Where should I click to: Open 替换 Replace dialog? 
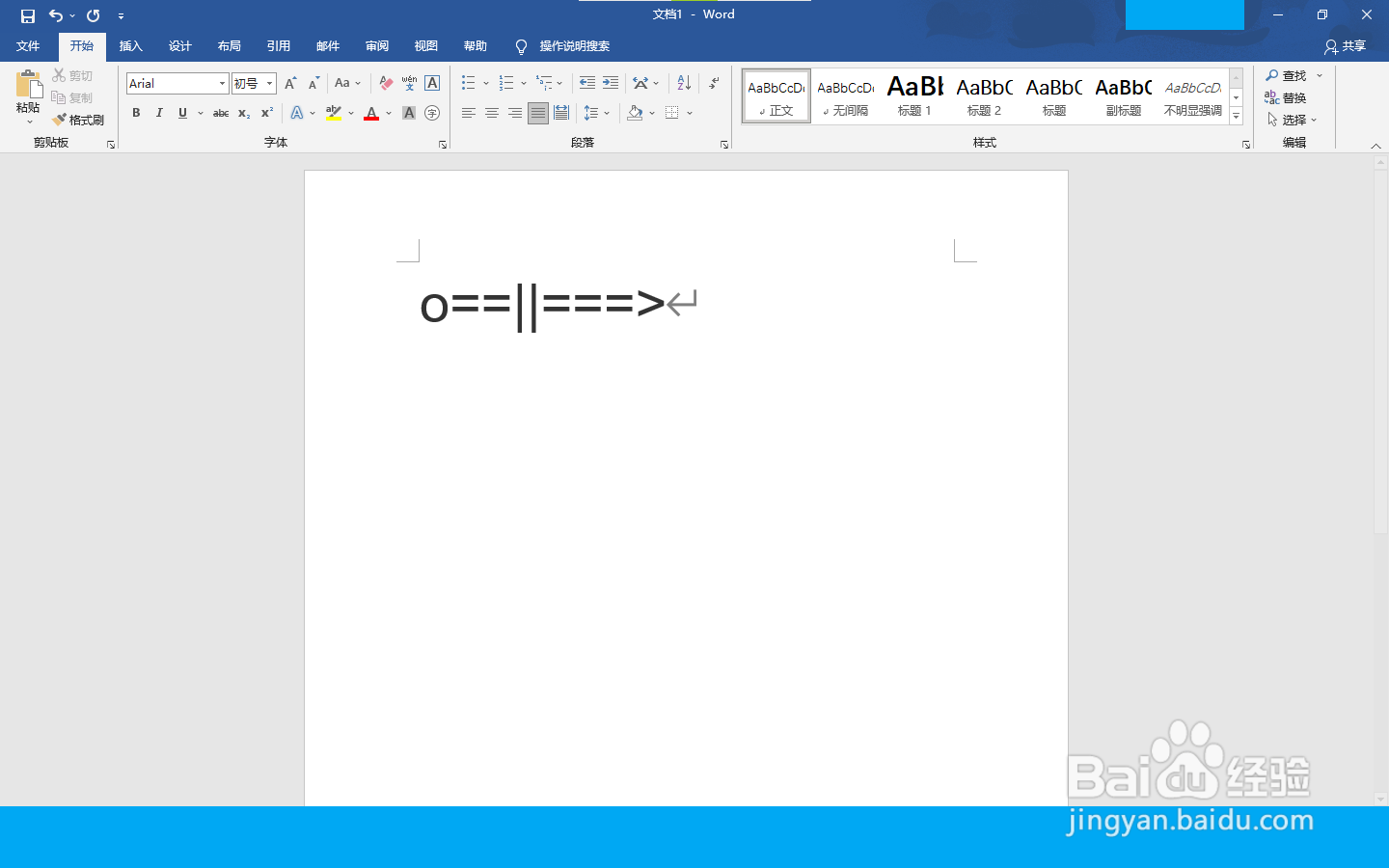point(1286,97)
